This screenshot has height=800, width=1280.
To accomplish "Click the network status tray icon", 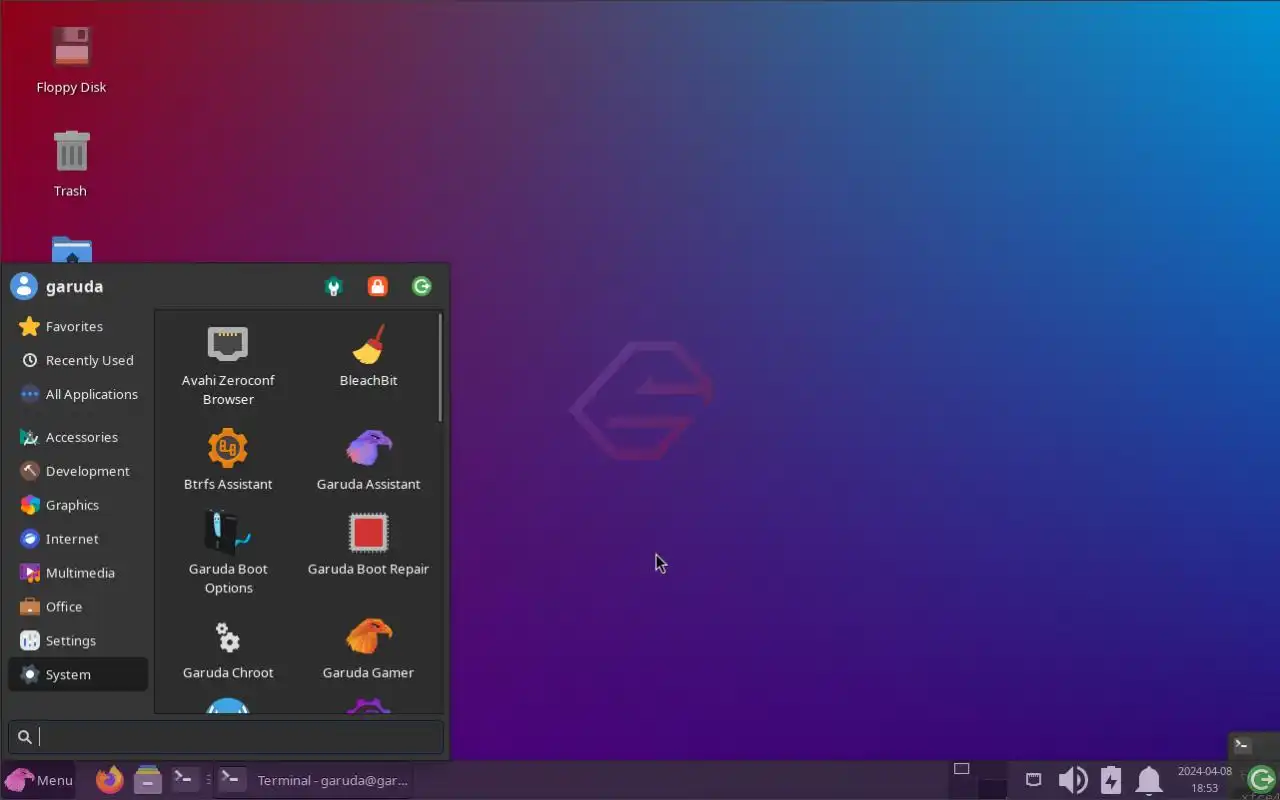I will (1034, 779).
